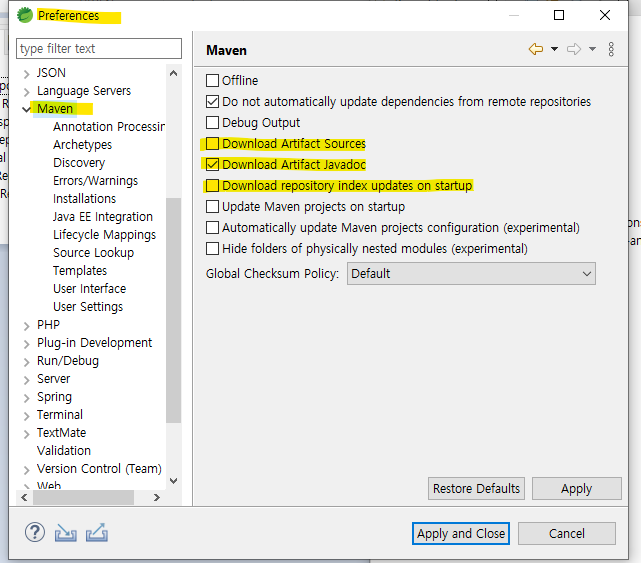Click the import preferences icon

pos(66,533)
